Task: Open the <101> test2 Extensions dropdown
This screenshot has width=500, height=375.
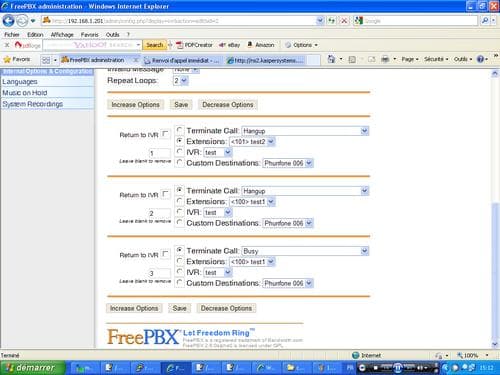Action: point(252,142)
